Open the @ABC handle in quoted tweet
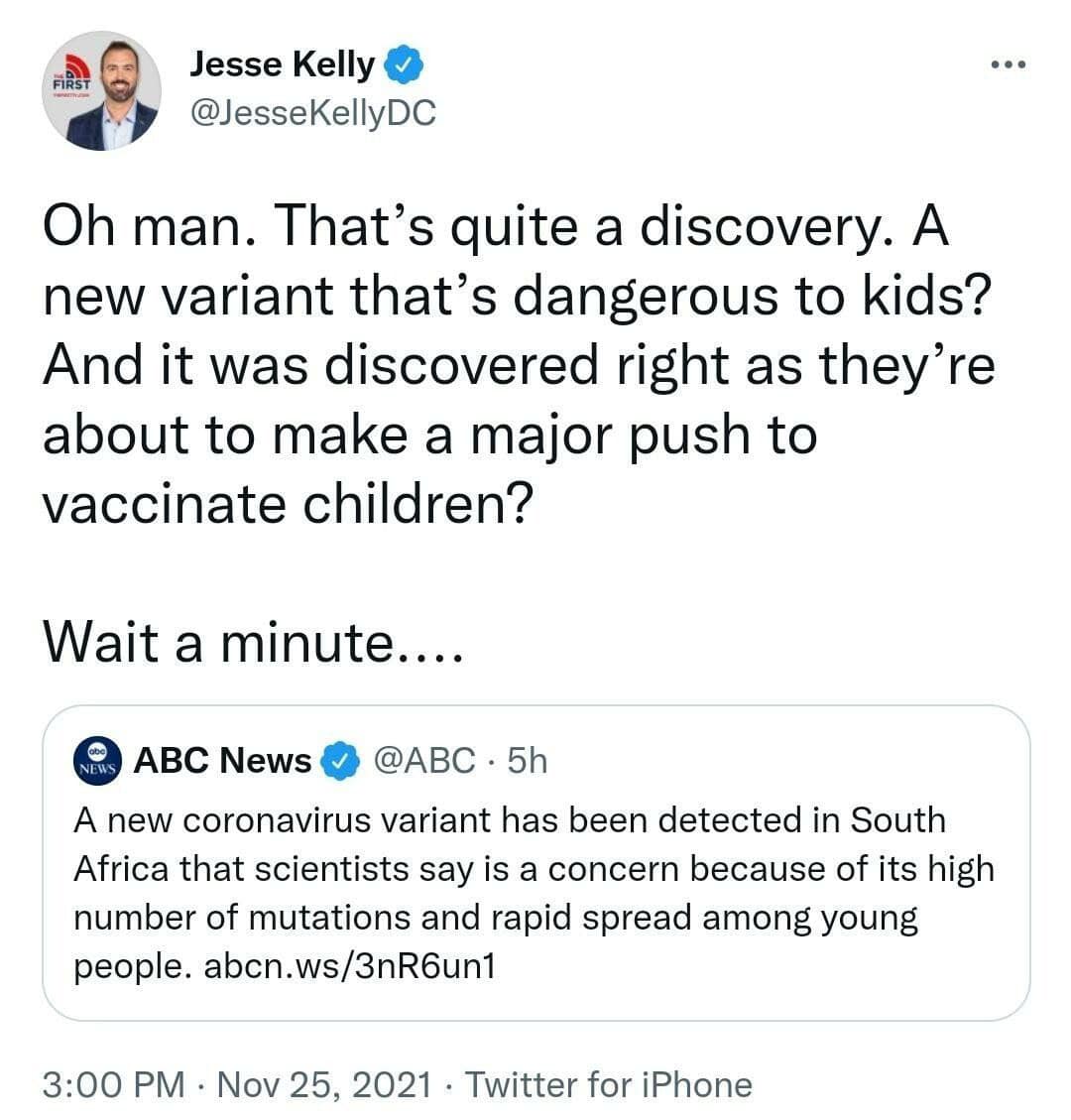 [423, 761]
